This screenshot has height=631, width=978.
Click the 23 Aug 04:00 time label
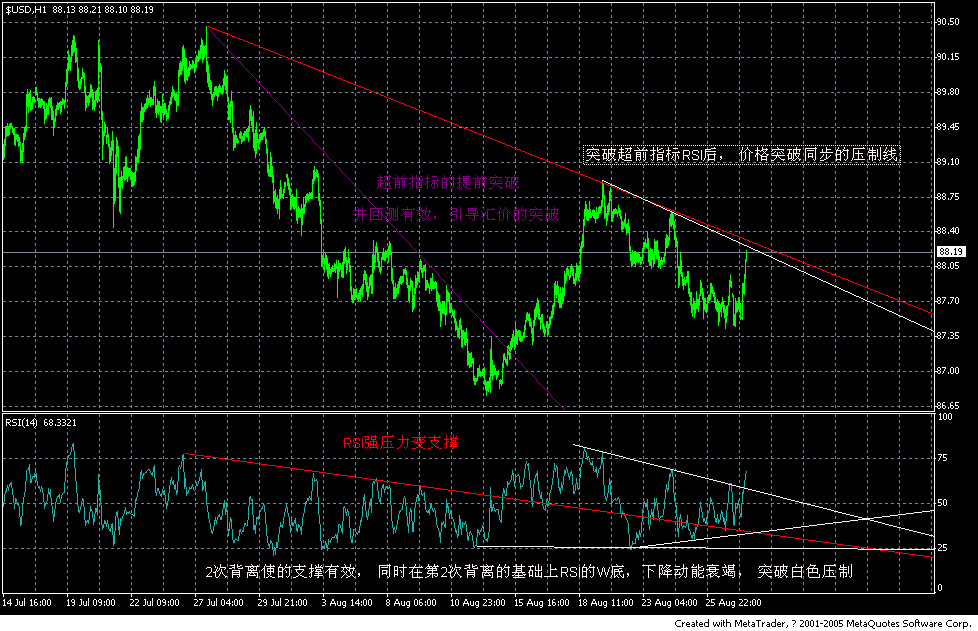[x=669, y=603]
